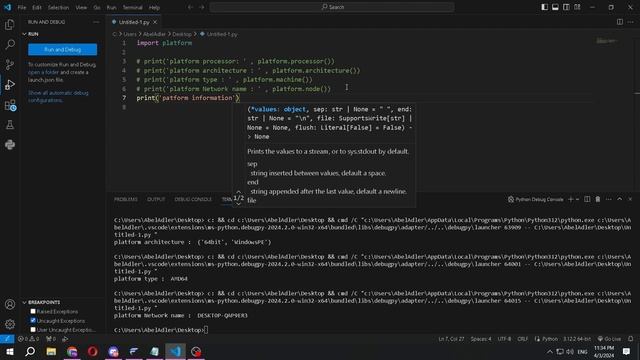Click Show all automatic debug configurations link
This screenshot has height=360, width=640.
pyautogui.click(x=58, y=96)
